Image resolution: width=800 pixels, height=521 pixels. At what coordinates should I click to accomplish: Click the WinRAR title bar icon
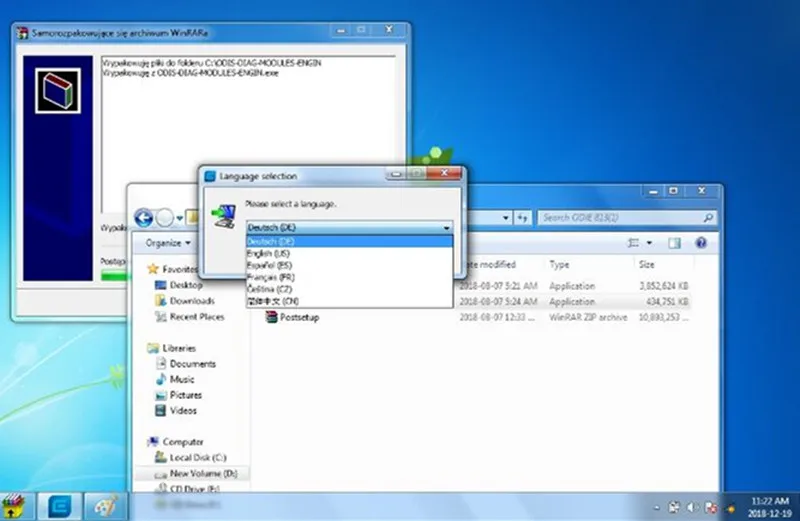pyautogui.click(x=22, y=33)
